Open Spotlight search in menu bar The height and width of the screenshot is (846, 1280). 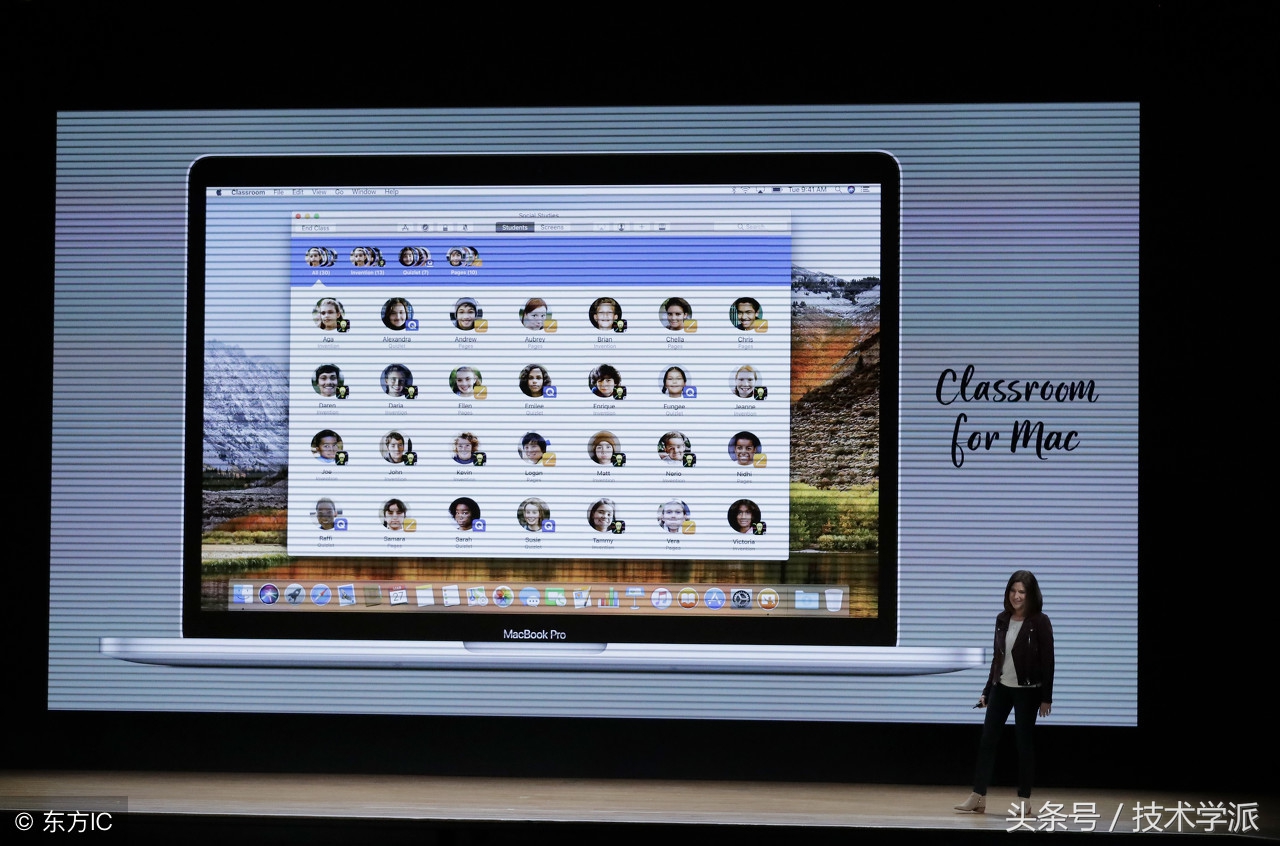coord(838,190)
